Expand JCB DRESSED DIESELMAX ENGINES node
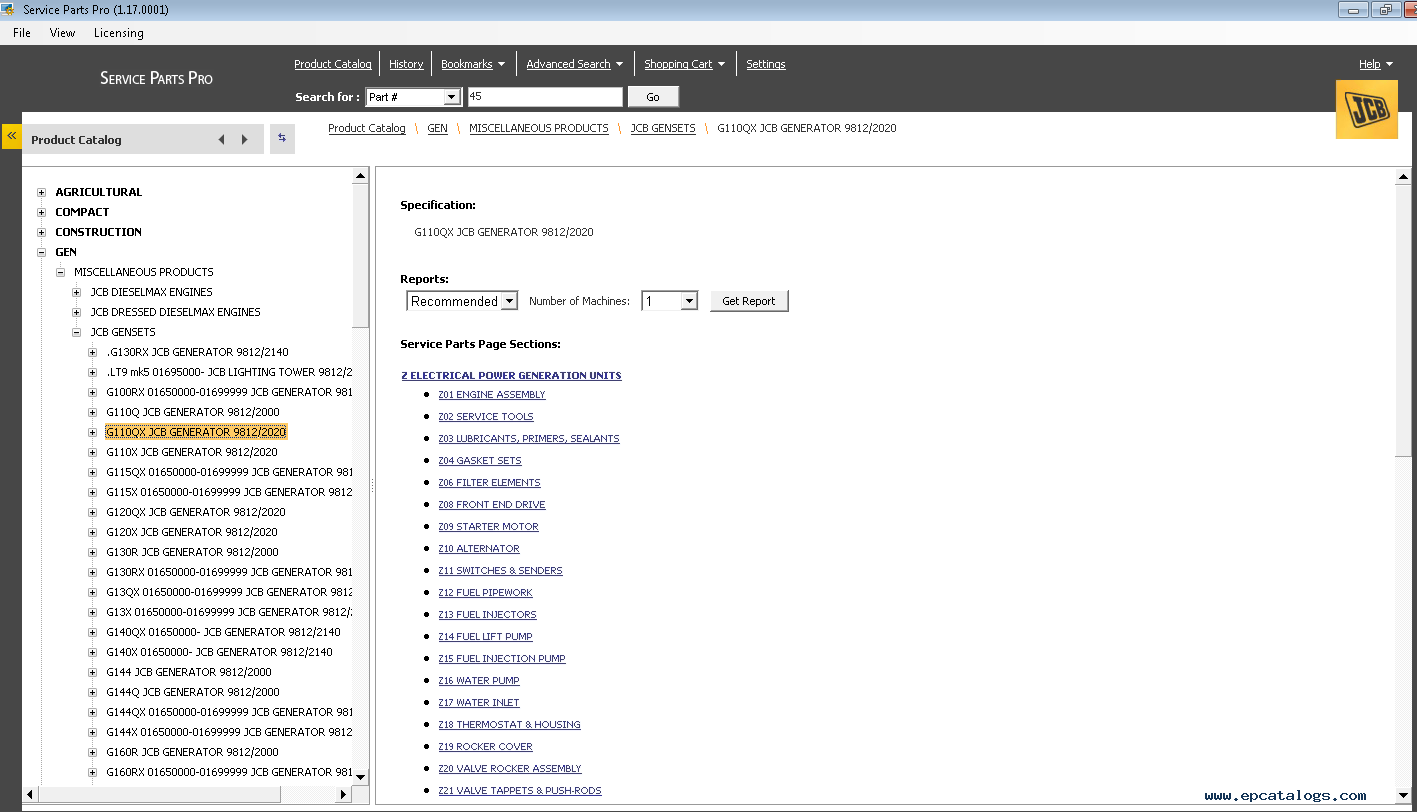Viewport: 1417px width, 812px height. pyautogui.click(x=77, y=312)
